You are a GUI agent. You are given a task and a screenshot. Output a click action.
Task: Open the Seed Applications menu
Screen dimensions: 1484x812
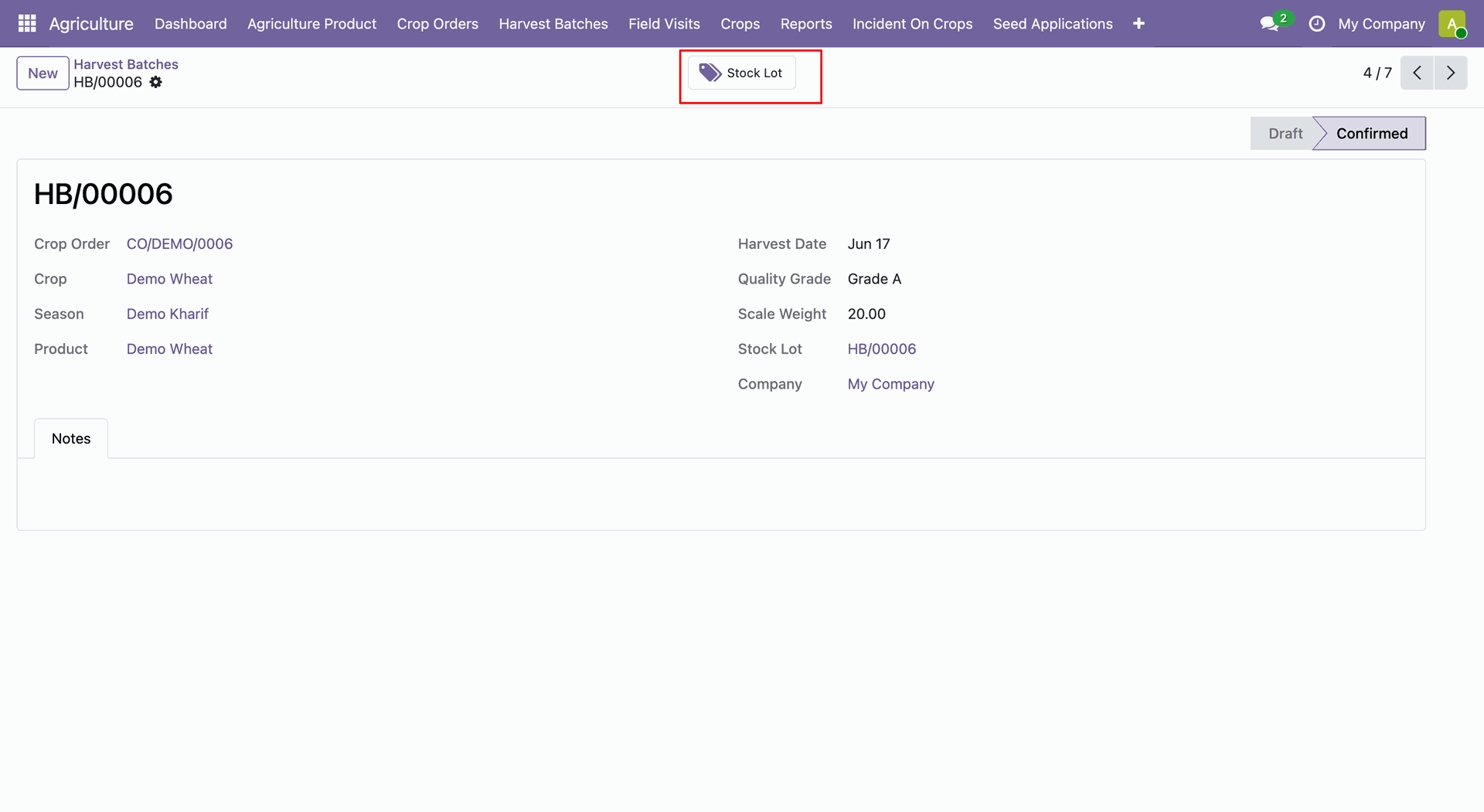pyautogui.click(x=1053, y=24)
